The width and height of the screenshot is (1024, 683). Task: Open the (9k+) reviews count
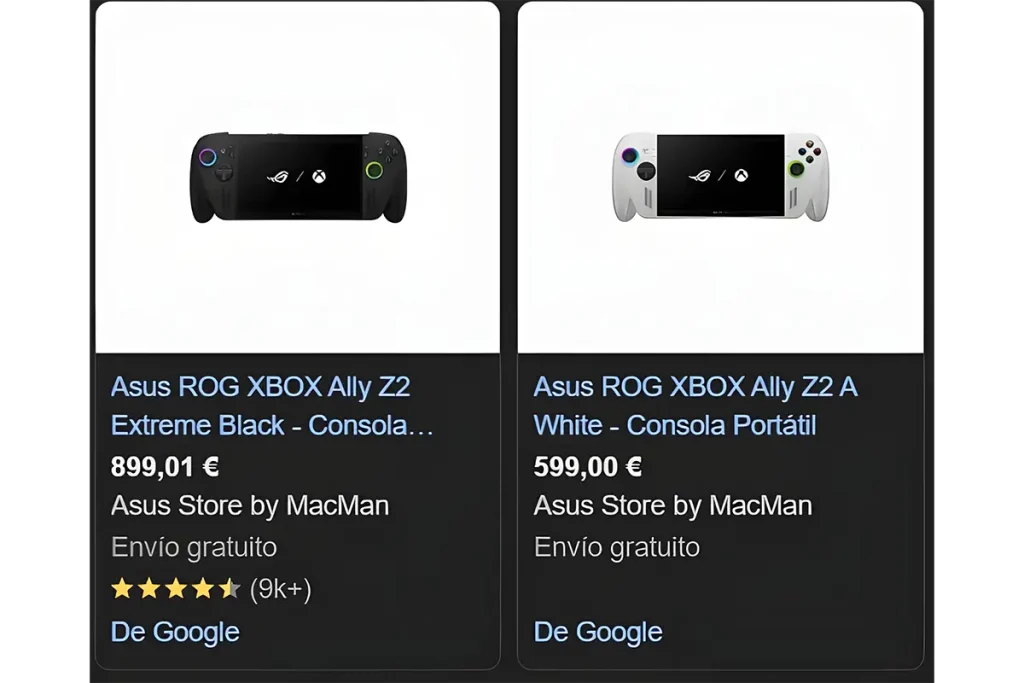coord(281,589)
